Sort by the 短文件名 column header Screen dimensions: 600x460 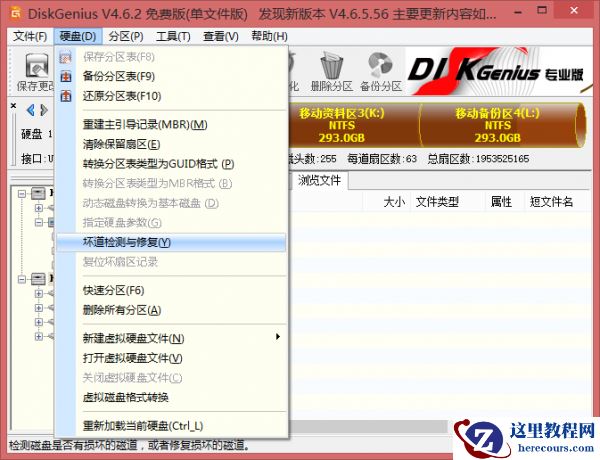554,202
